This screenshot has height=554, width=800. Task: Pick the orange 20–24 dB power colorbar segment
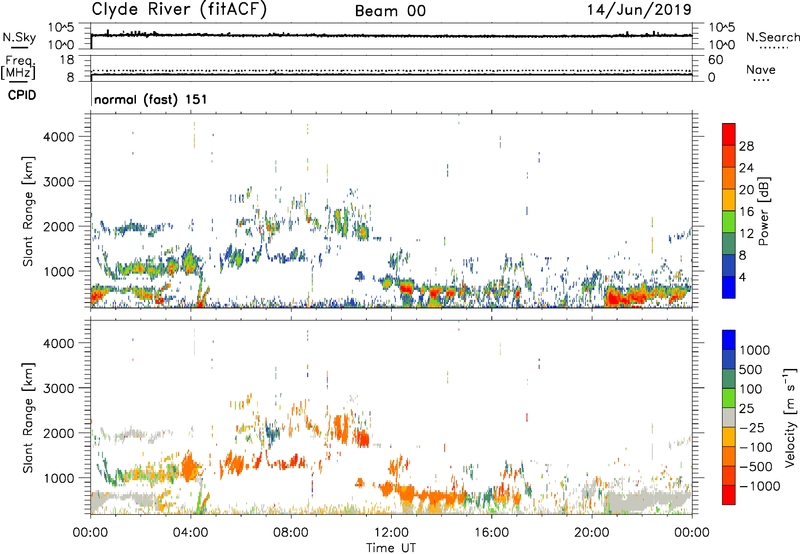(729, 179)
